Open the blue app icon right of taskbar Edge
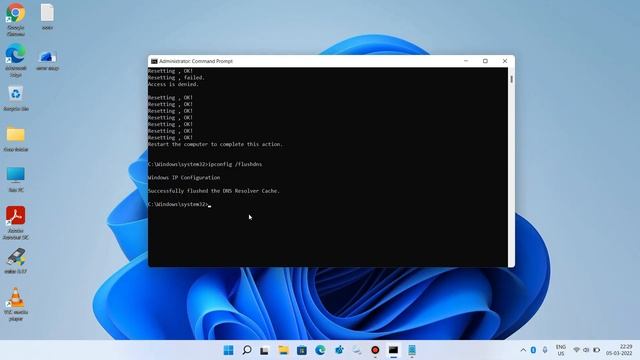Viewport: 640px width, 360px height. [339, 350]
